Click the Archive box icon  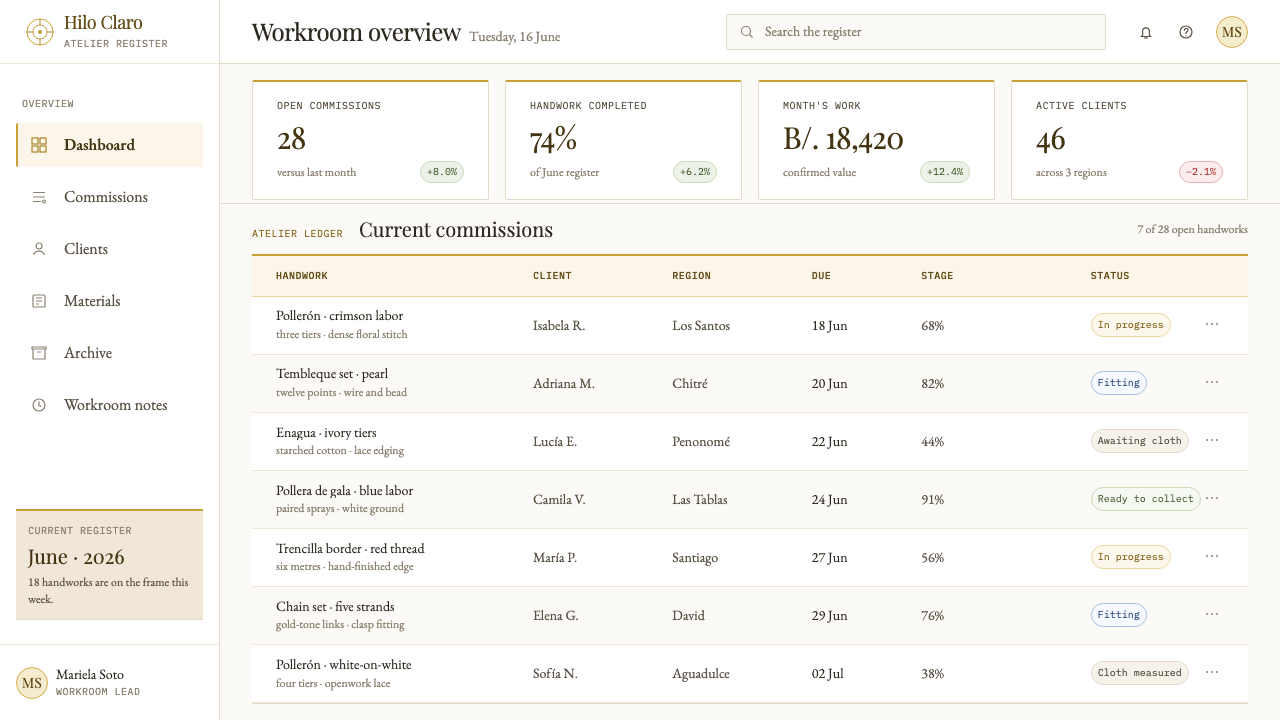(x=39, y=353)
